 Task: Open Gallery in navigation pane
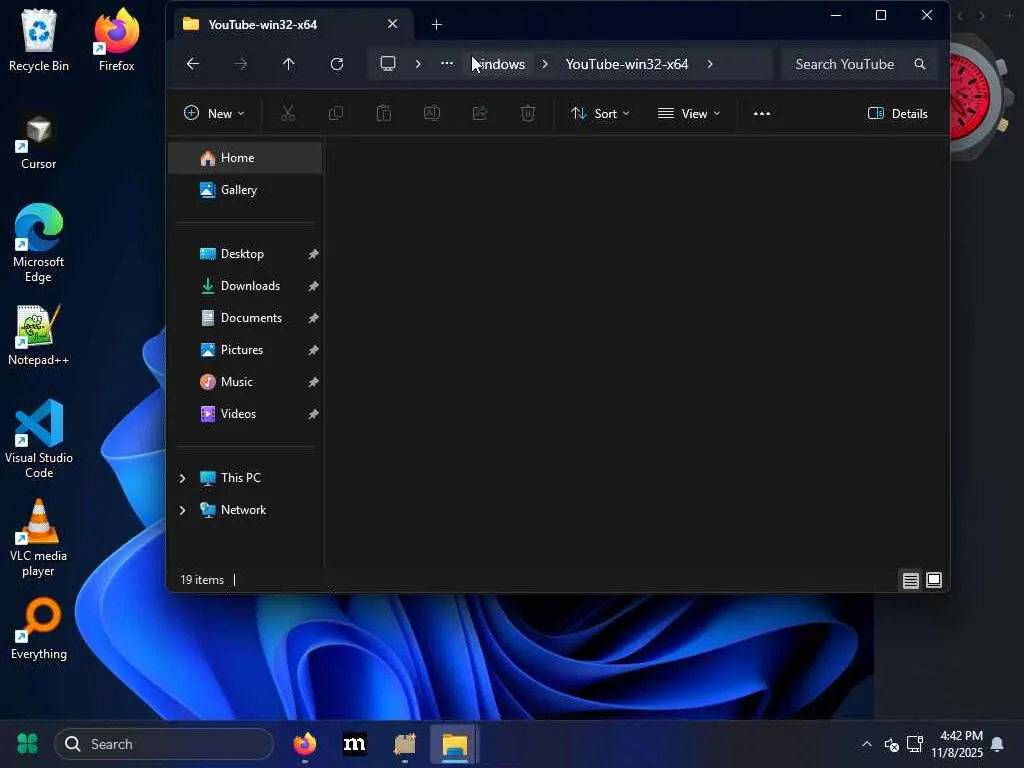pyautogui.click(x=245, y=189)
